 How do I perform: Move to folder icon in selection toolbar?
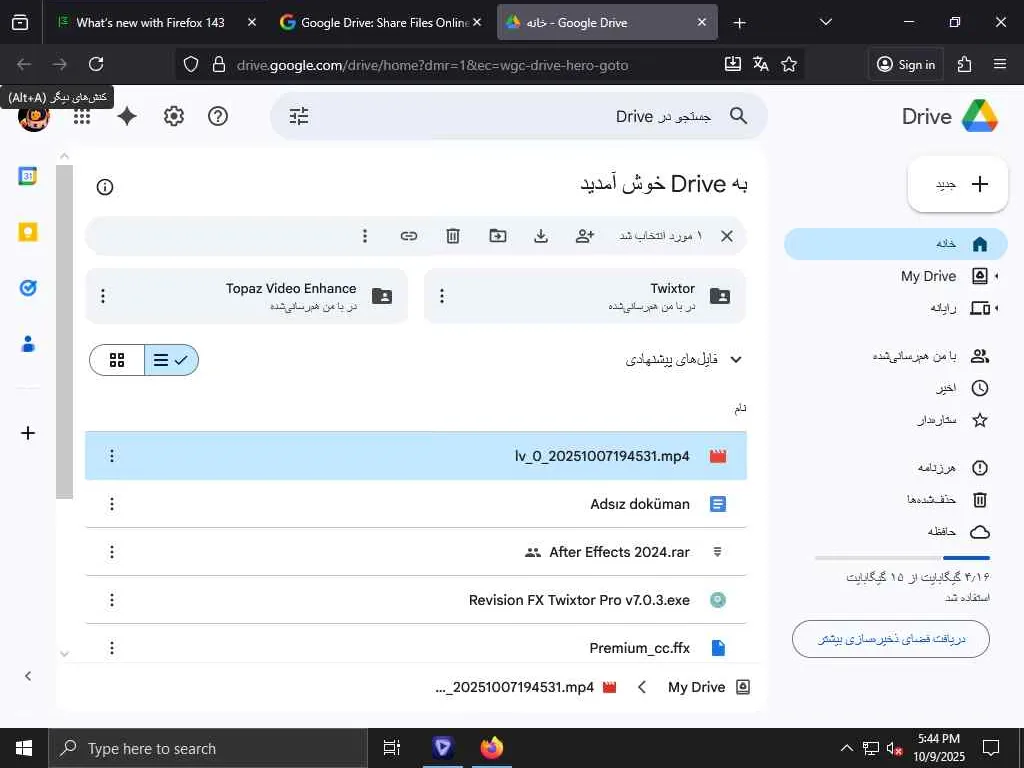[x=498, y=236]
